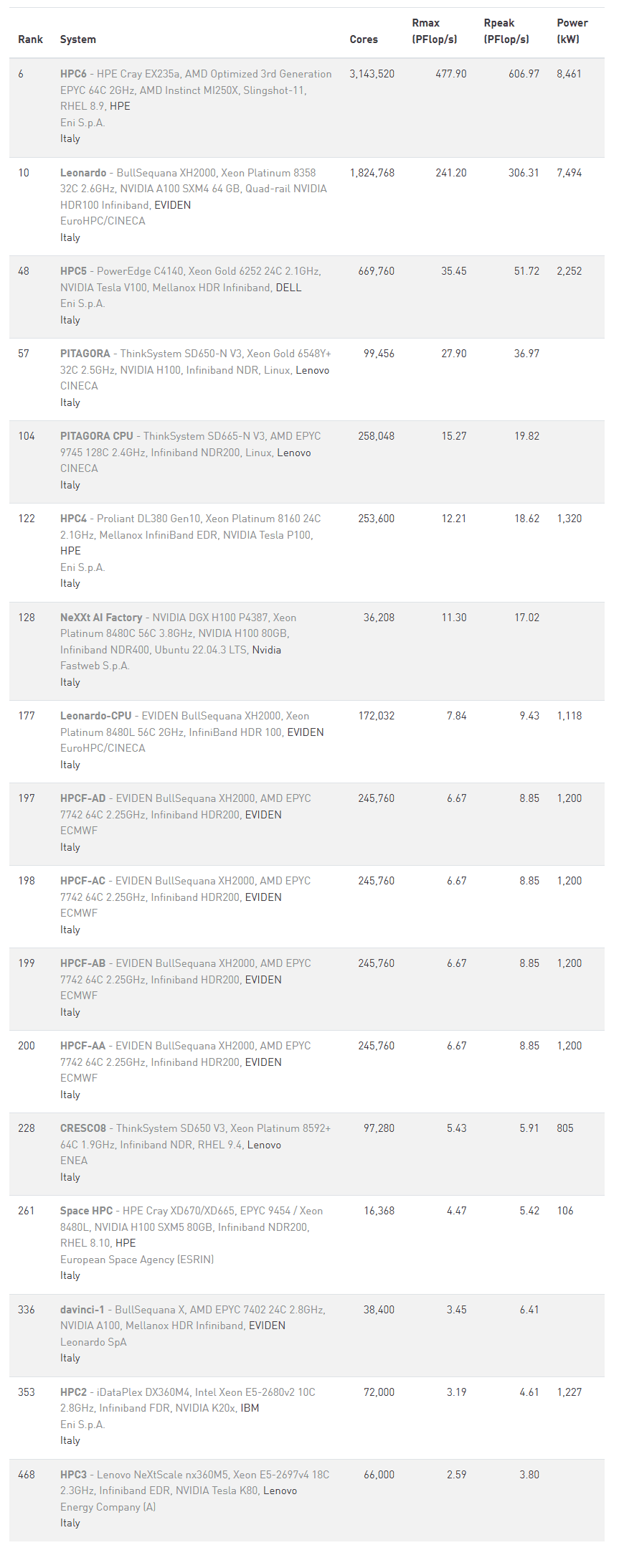Click the European Space Agency (ESRIN) site
Screen dimensions: 624x1568
pyautogui.click(x=137, y=1260)
